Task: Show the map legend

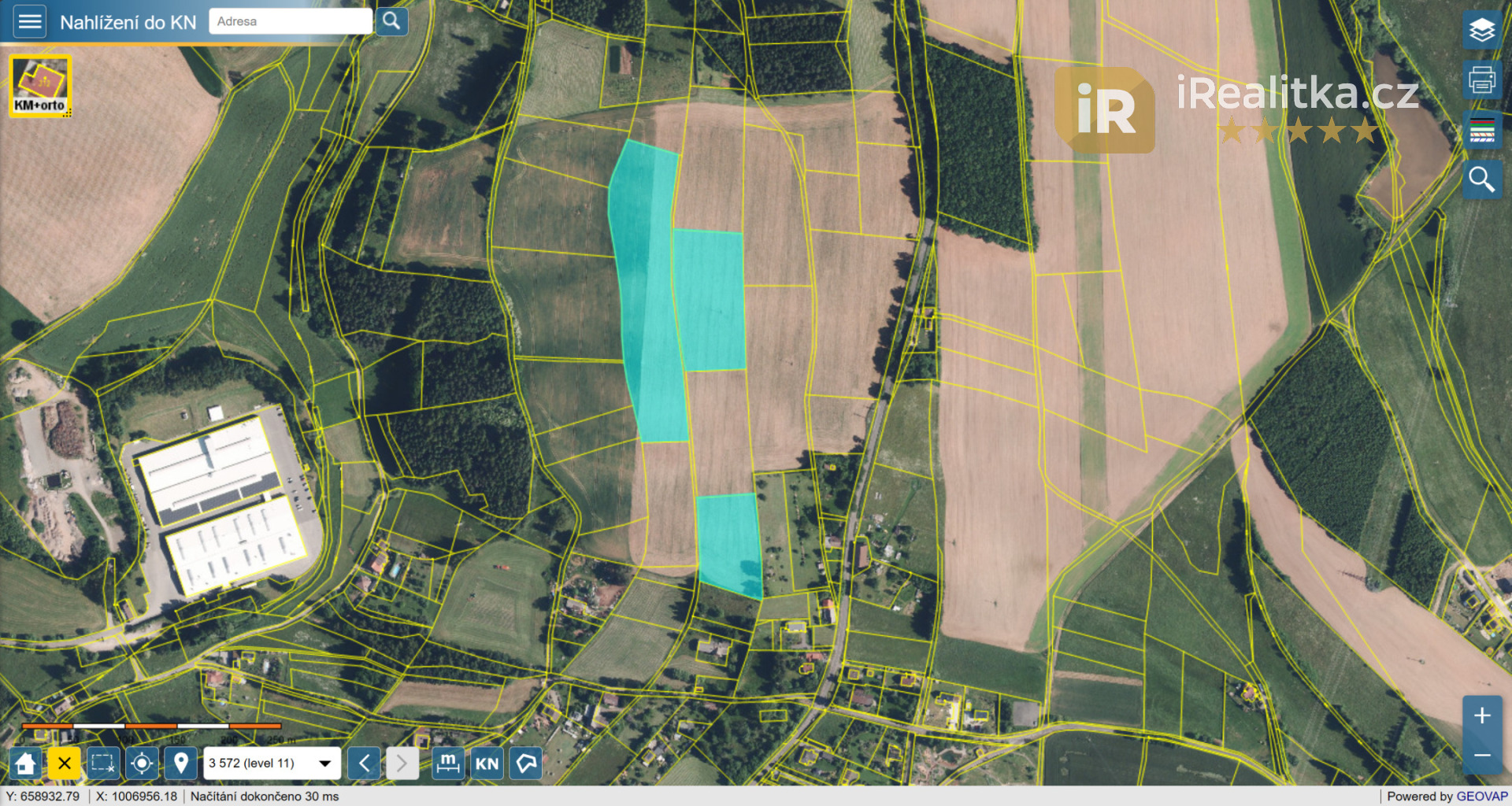Action: click(1481, 130)
